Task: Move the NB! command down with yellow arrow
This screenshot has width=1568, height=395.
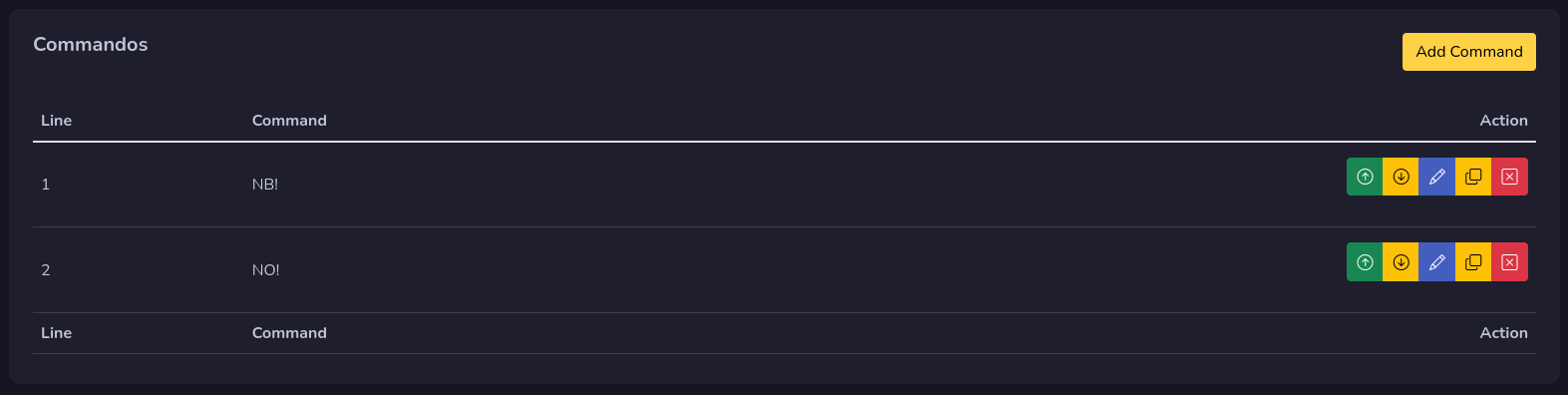Action: 1401,177
